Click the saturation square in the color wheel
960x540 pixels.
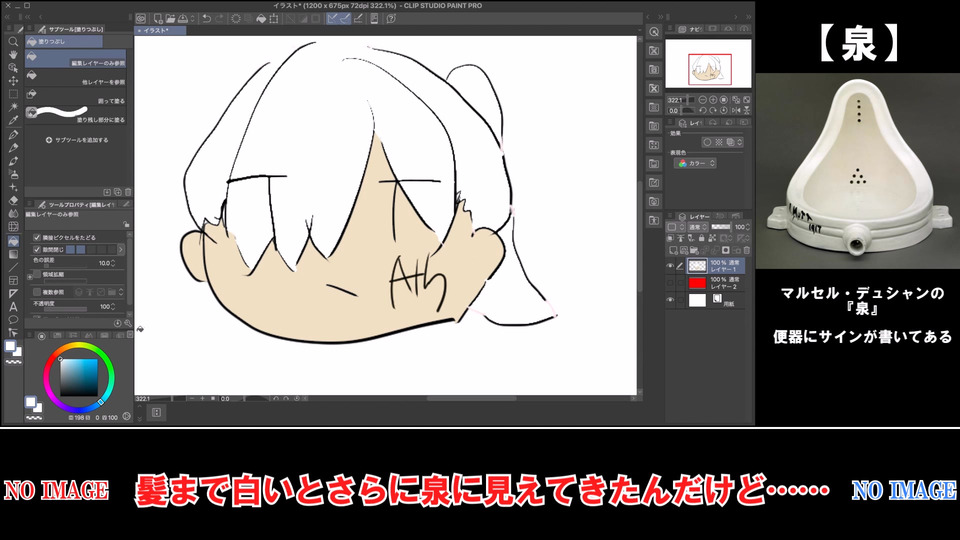click(79, 377)
